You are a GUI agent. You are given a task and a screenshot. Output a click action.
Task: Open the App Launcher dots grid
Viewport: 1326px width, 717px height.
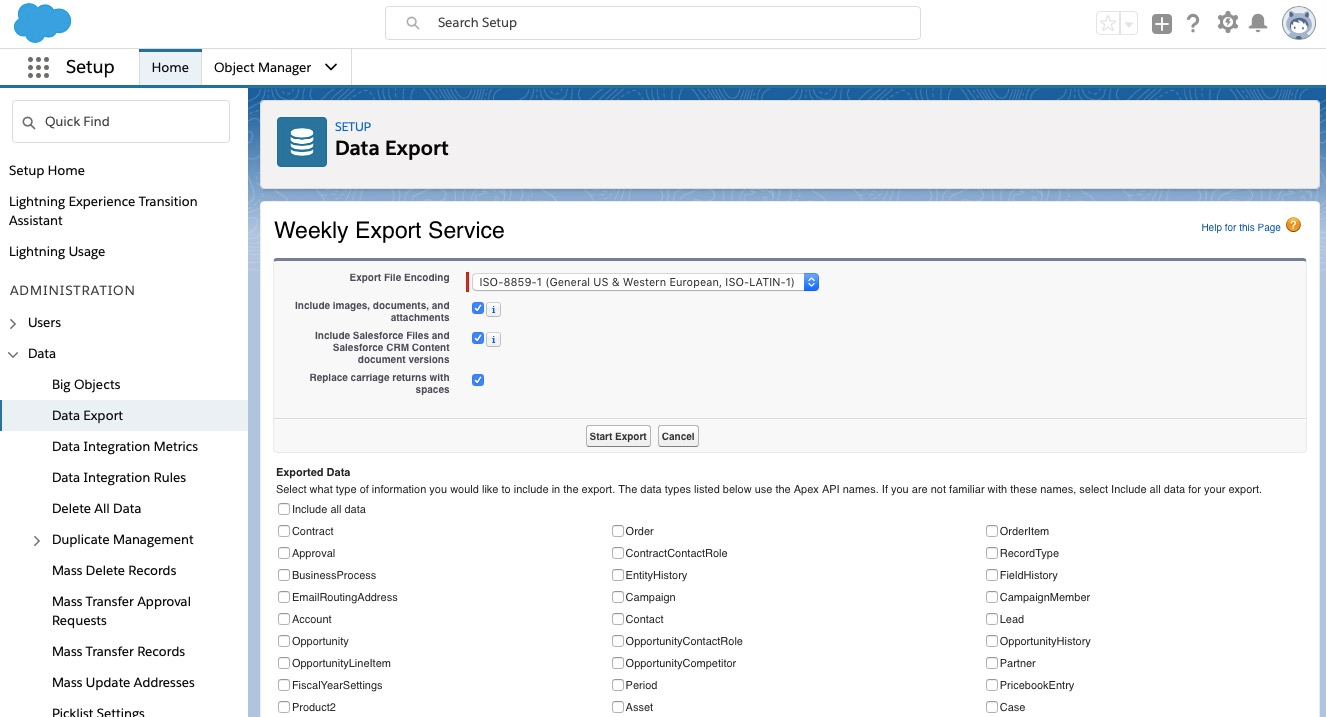click(x=38, y=67)
